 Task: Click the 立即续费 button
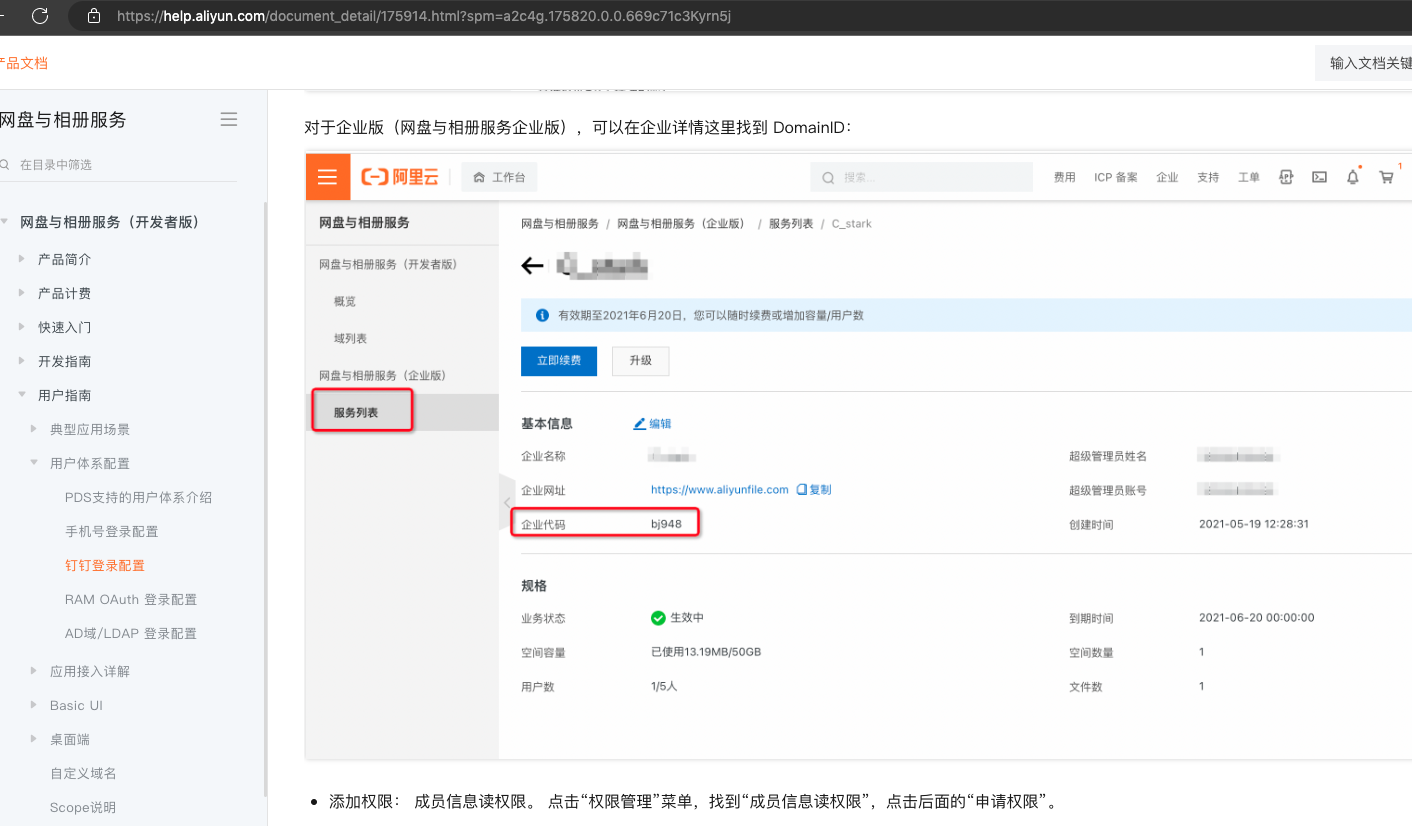559,360
